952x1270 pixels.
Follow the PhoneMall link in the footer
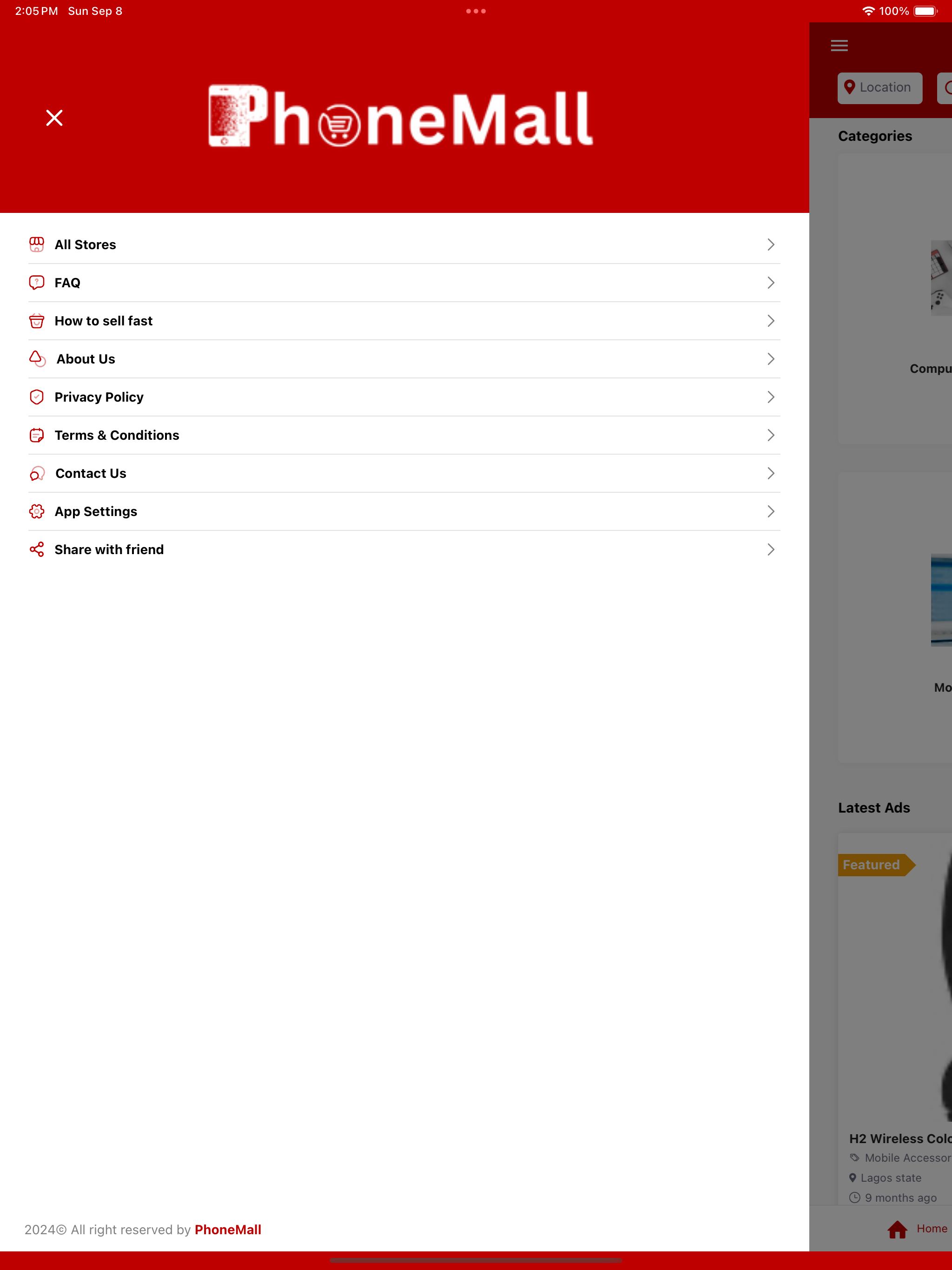(x=228, y=1229)
